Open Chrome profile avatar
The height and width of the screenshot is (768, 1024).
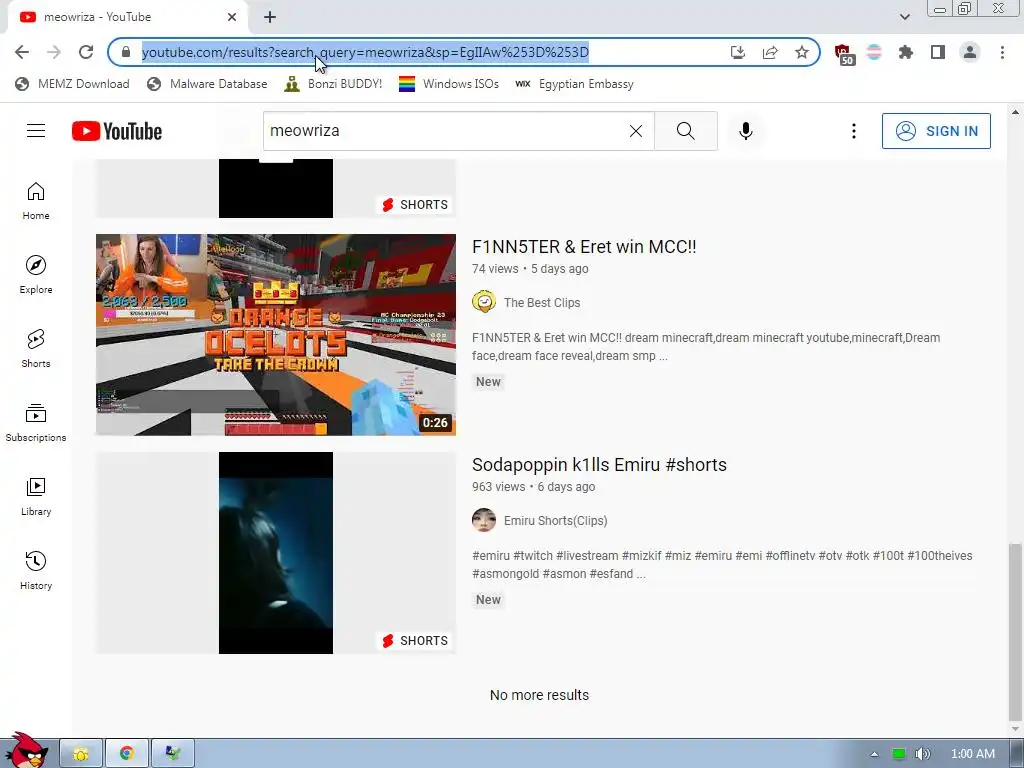(970, 52)
